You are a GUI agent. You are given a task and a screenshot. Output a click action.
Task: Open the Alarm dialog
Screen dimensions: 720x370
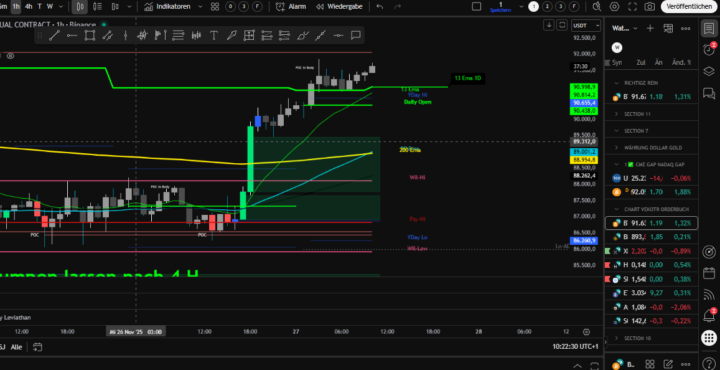(291, 6)
